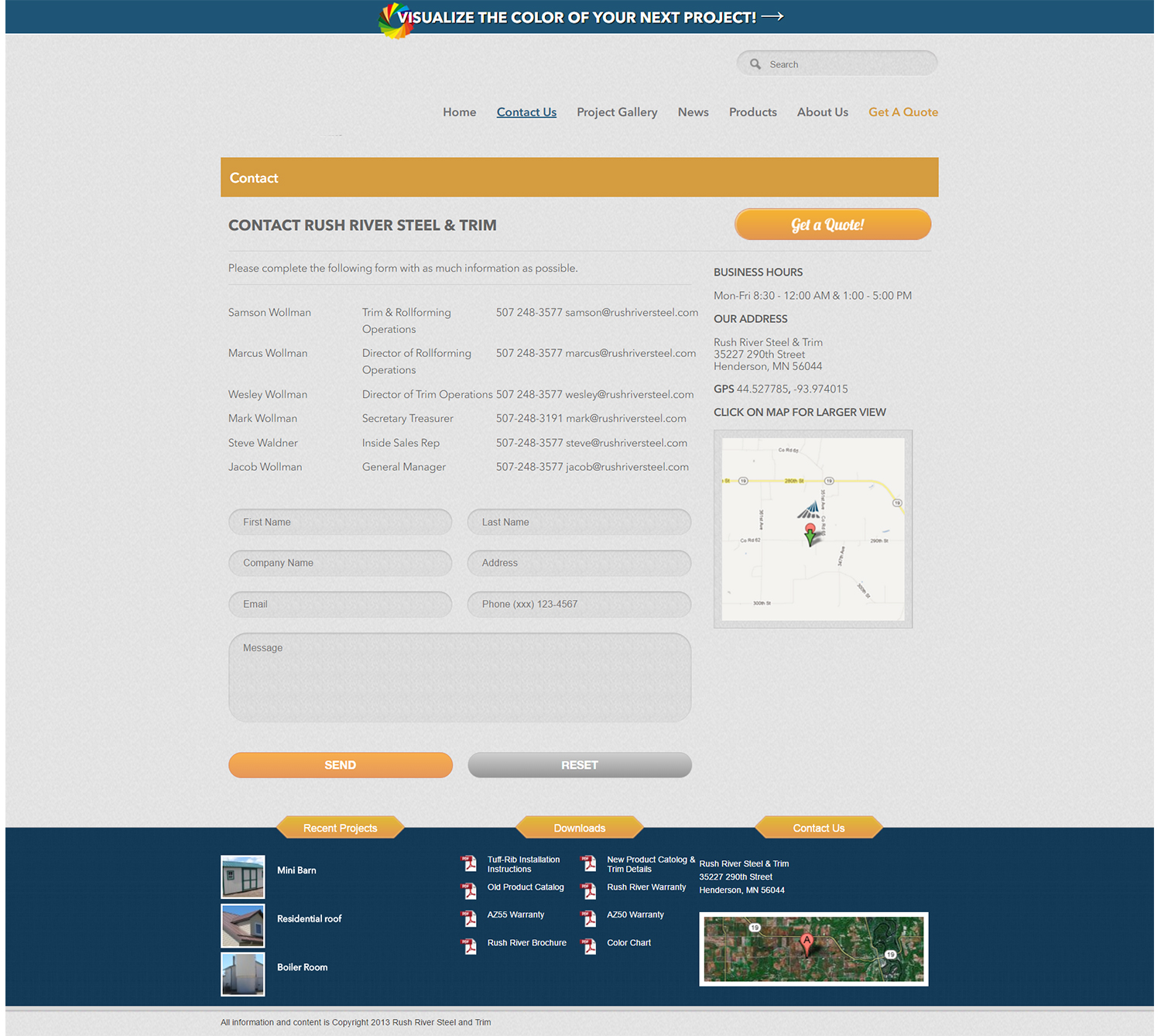The height and width of the screenshot is (1036, 1161).
Task: Open the Boiler Room thumbnail
Action: coord(243,974)
